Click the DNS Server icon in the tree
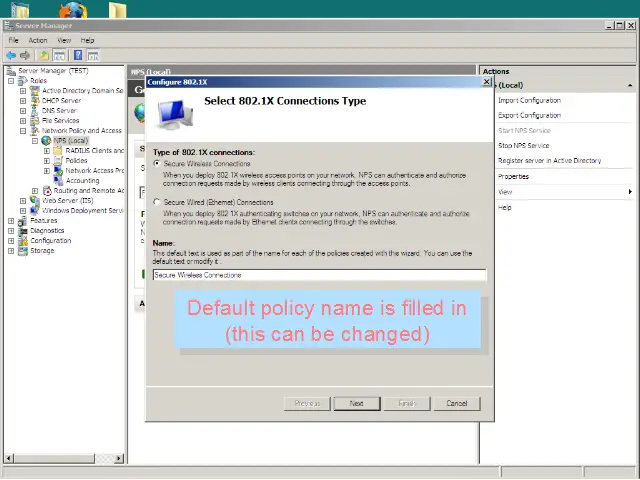This screenshot has height=480, width=640. (x=35, y=111)
